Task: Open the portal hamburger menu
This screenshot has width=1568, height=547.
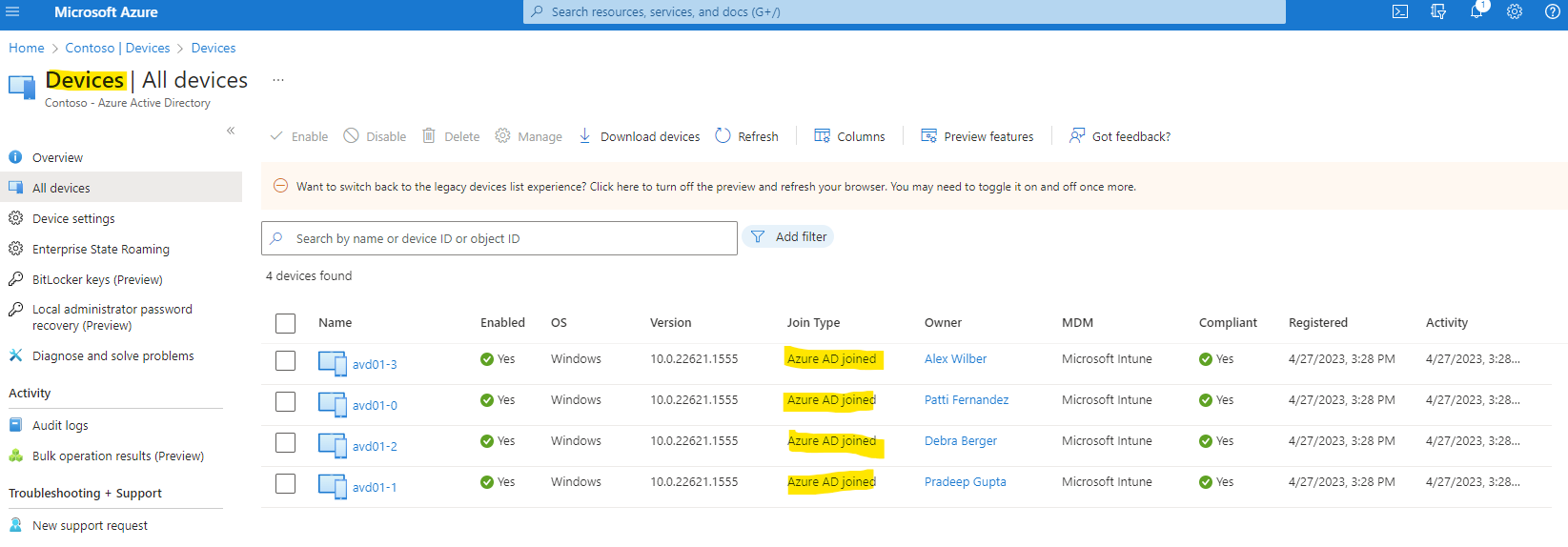Action: click(12, 12)
